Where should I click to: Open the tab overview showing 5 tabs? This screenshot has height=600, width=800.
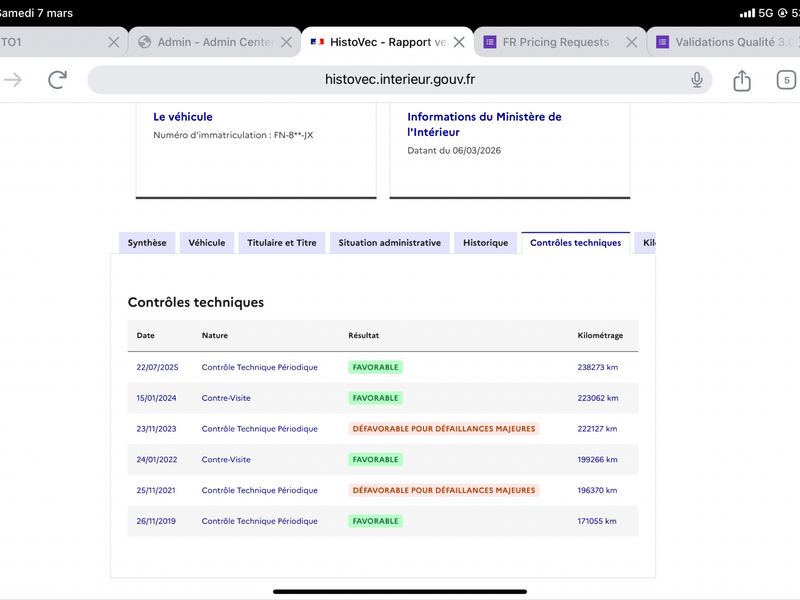click(x=786, y=80)
